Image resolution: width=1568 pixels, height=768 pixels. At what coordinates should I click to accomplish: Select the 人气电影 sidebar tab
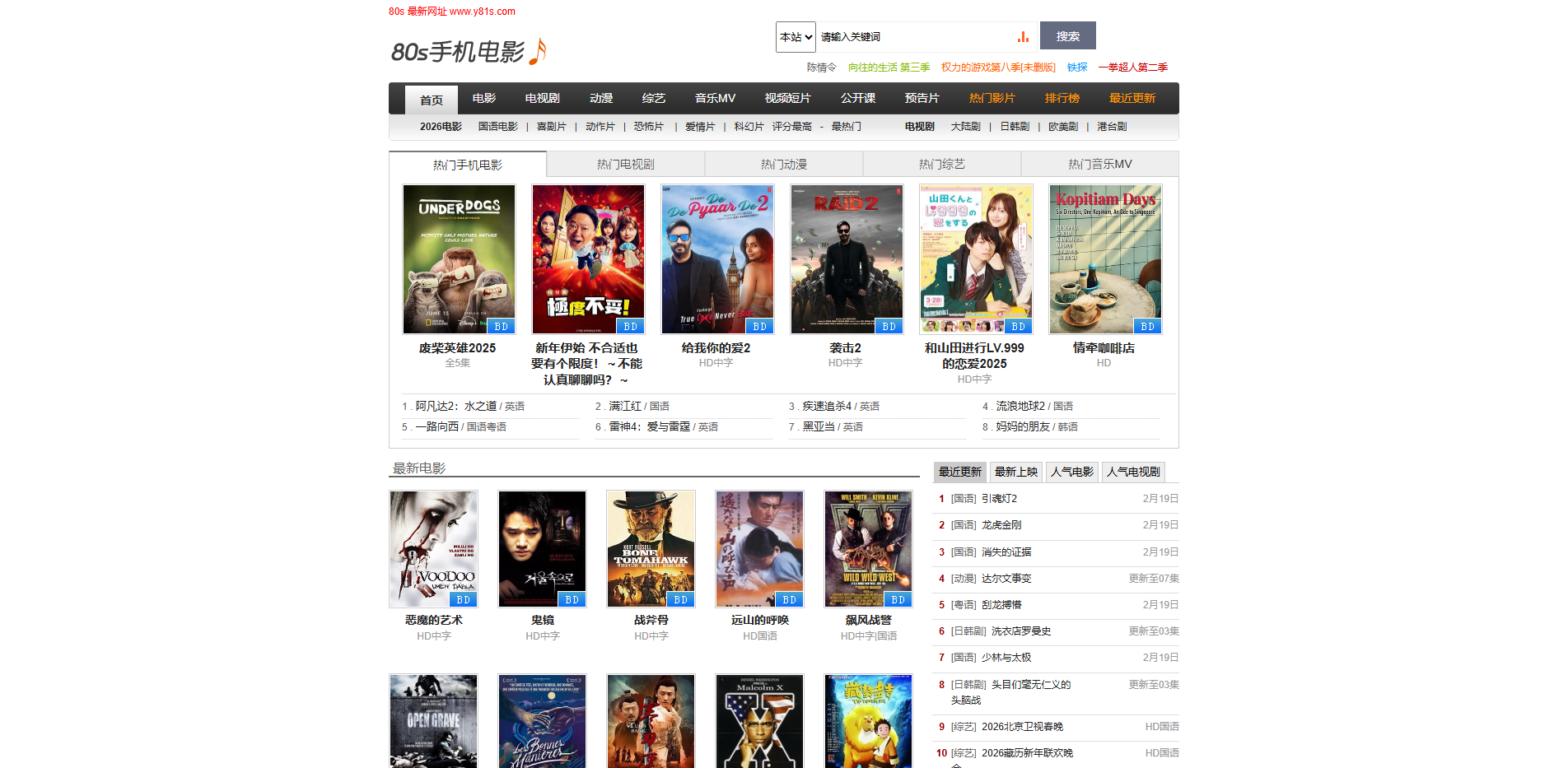(1071, 472)
